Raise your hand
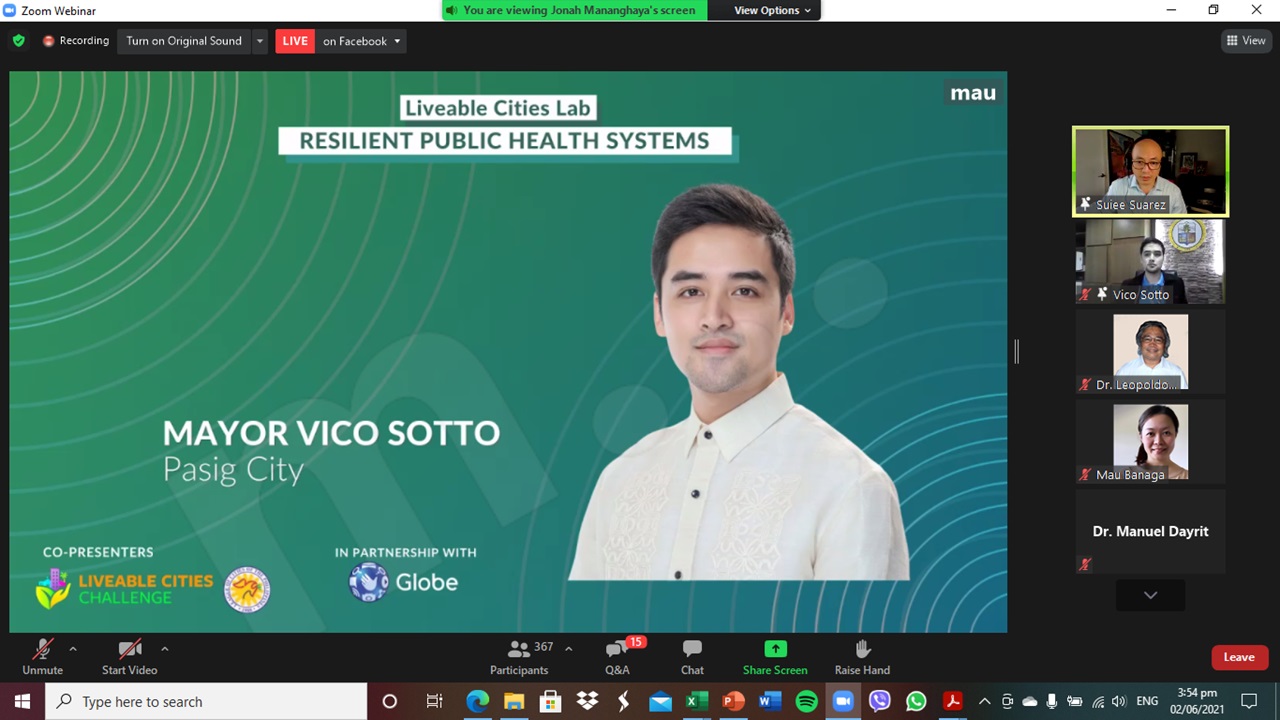1280x720 pixels. 862,657
